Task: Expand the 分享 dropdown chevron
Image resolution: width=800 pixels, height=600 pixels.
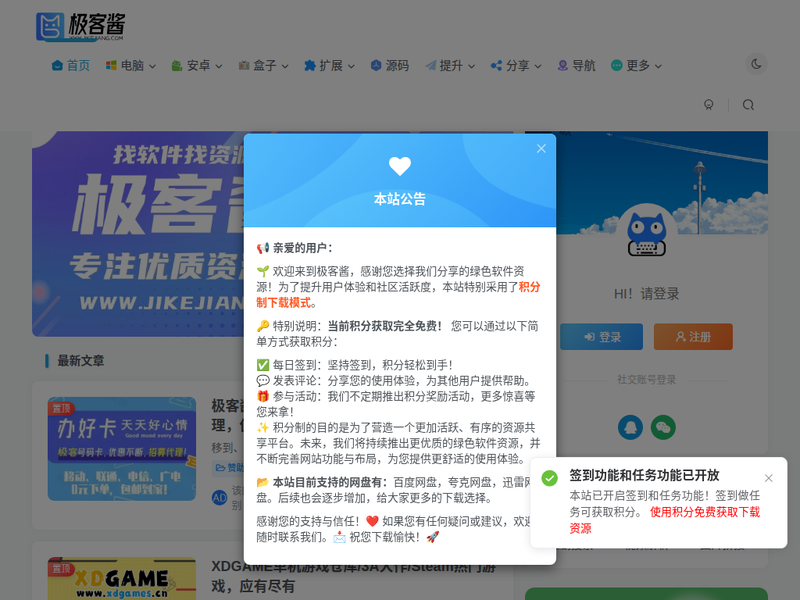Action: 538,66
